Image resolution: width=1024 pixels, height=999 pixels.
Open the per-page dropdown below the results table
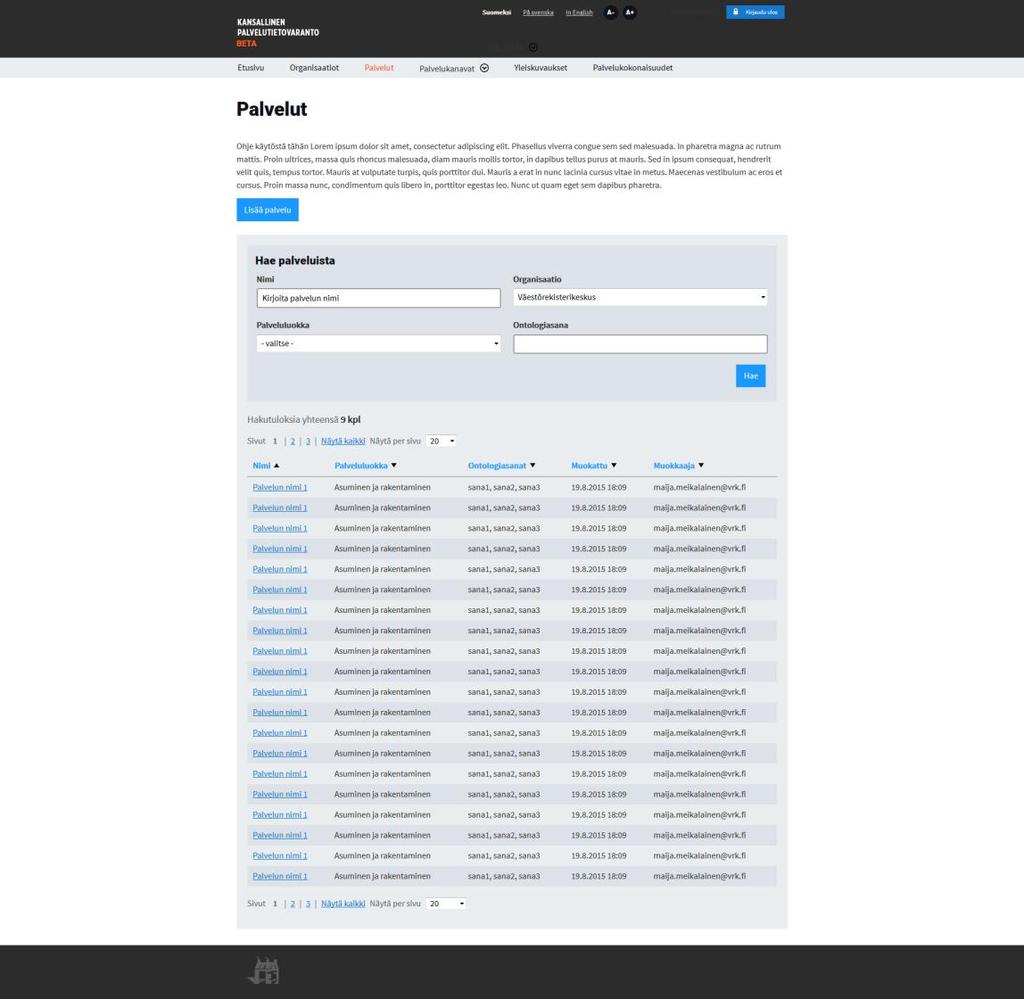pyautogui.click(x=445, y=904)
